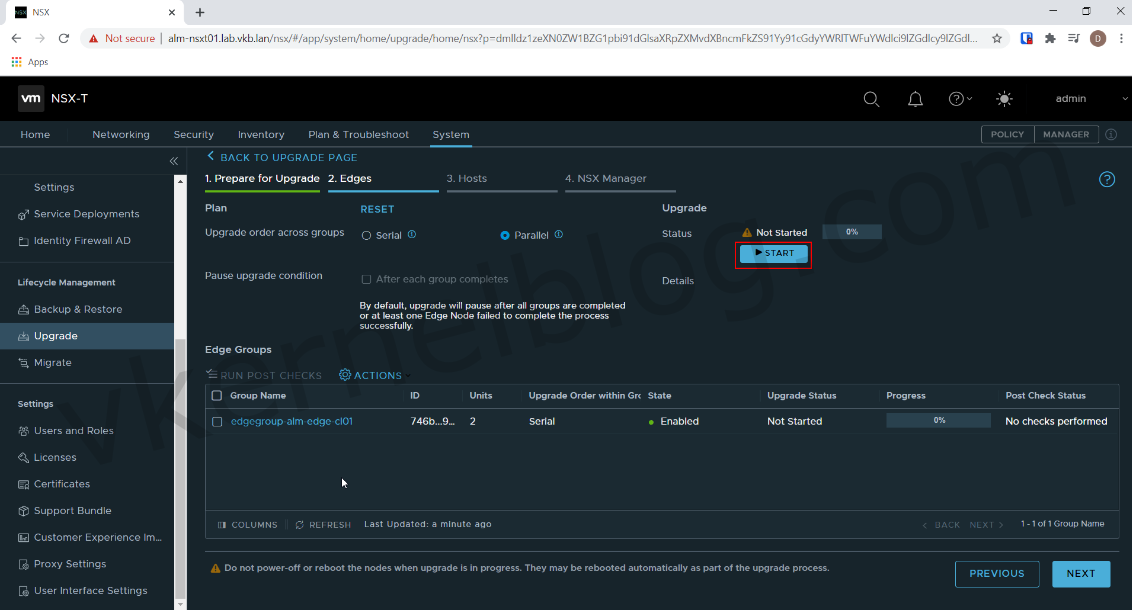Image resolution: width=1132 pixels, height=610 pixels.
Task: Click the Support Bundle sidebar icon
Action: pyautogui.click(x=23, y=510)
